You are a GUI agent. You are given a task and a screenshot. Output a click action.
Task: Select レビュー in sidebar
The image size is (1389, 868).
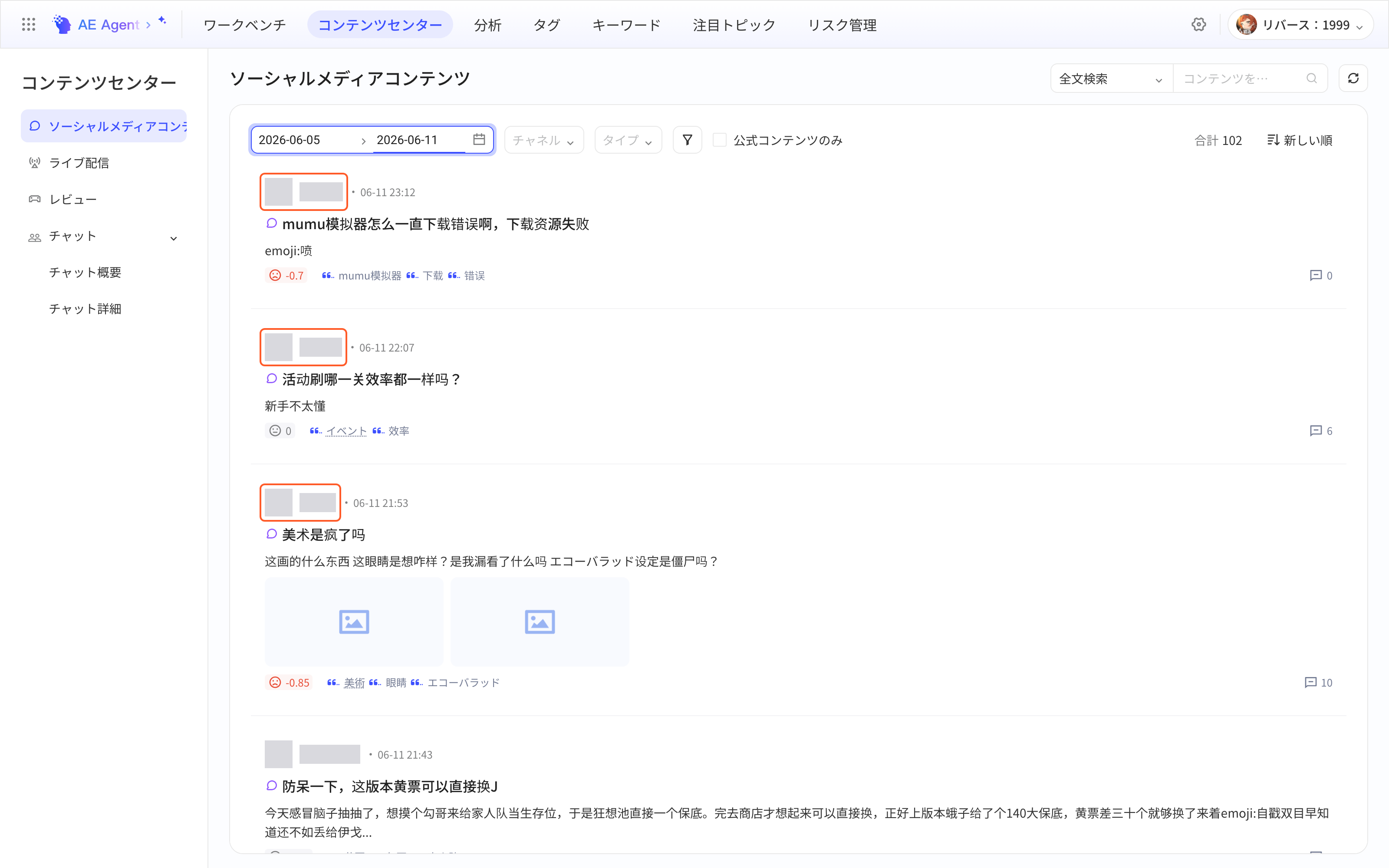point(104,199)
